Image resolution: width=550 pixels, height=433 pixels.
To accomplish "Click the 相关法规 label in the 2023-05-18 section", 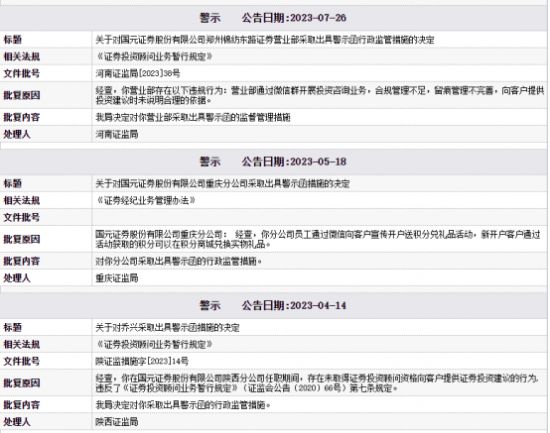I will point(21,200).
